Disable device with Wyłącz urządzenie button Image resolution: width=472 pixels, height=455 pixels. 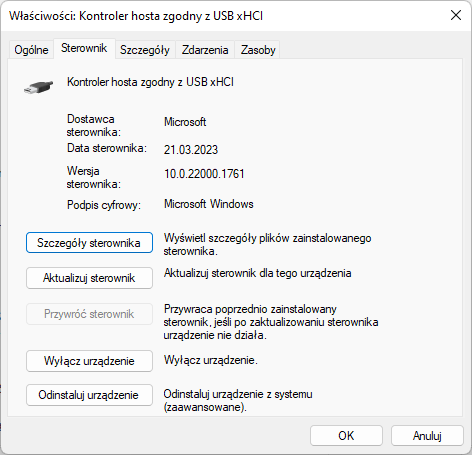click(x=89, y=361)
